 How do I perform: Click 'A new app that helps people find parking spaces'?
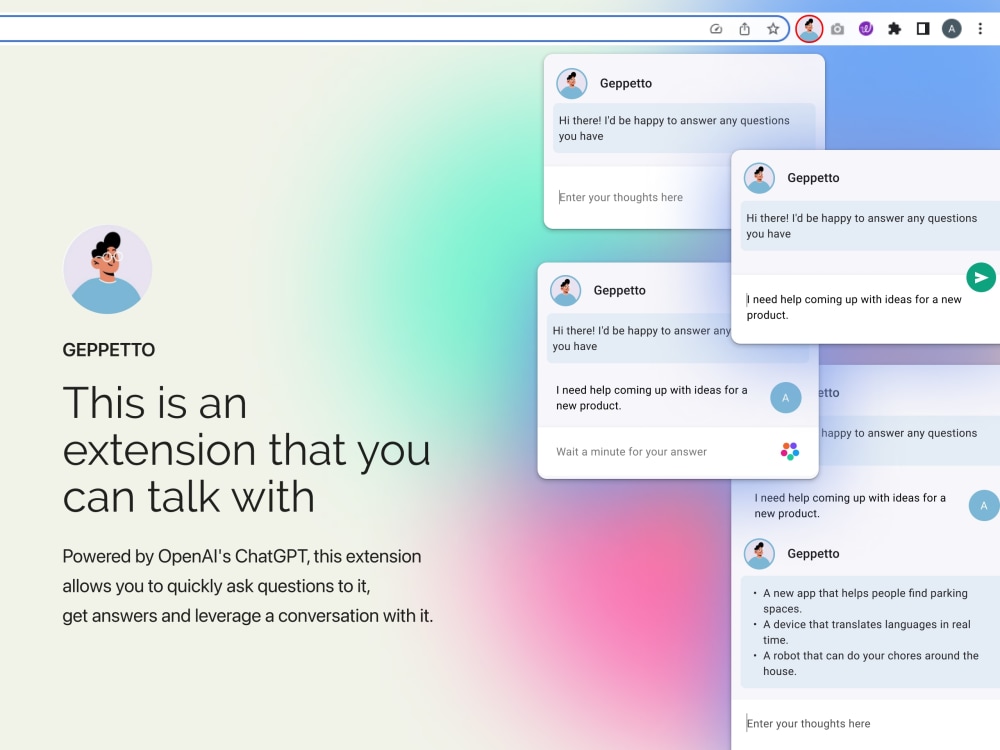[x=865, y=601]
